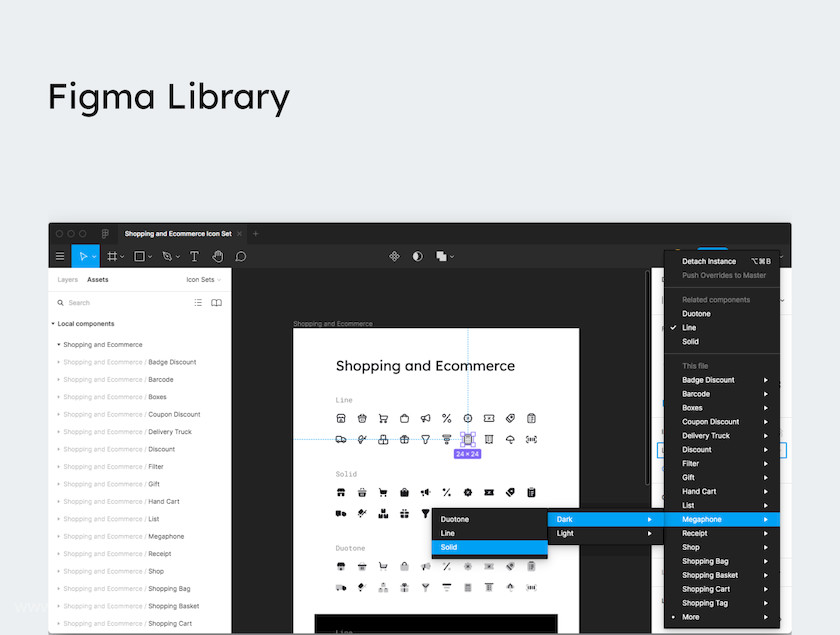Switch to the Assets tab
This screenshot has height=635, width=840.
[x=98, y=280]
